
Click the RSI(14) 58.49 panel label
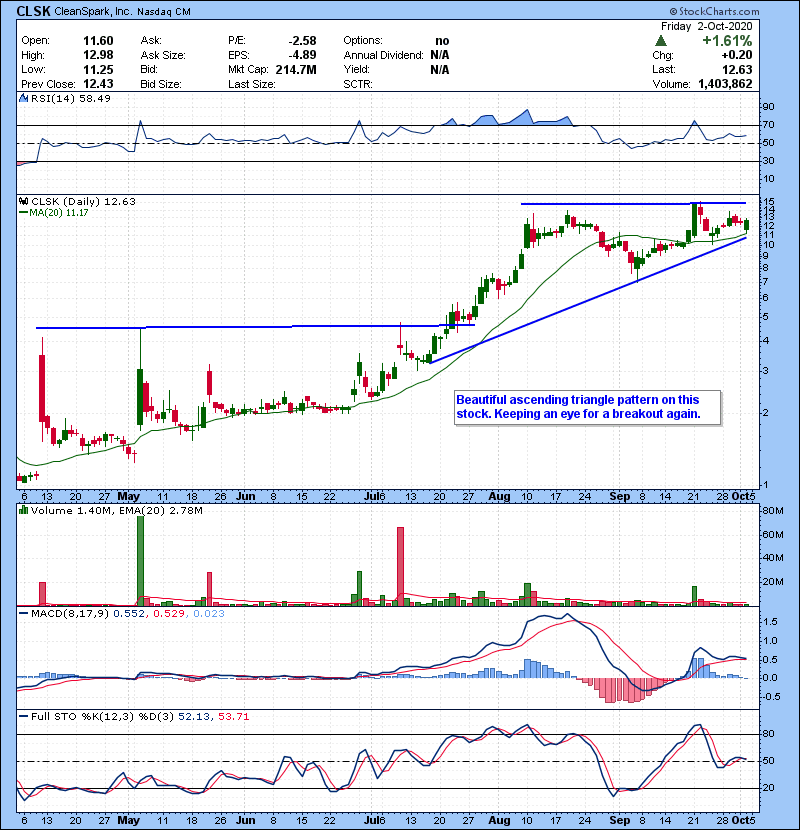point(71,98)
